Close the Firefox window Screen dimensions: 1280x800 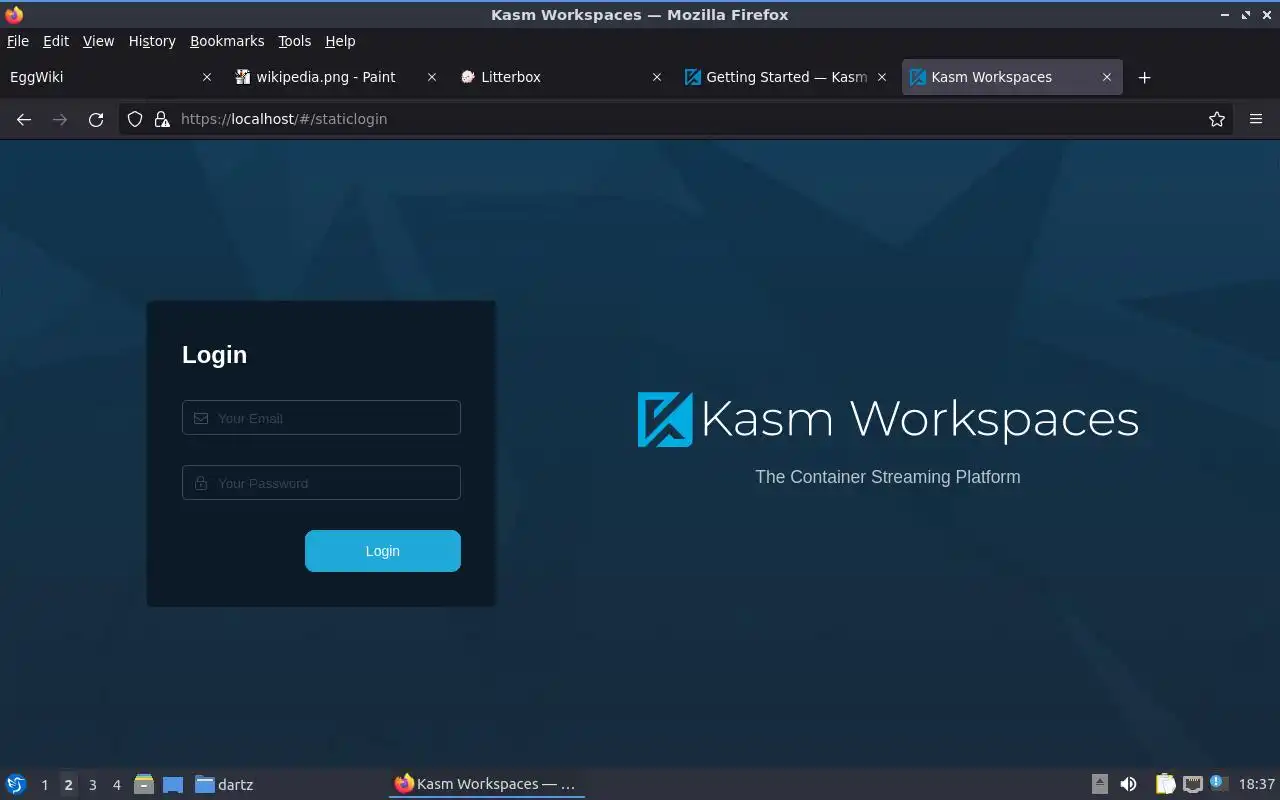1267,15
